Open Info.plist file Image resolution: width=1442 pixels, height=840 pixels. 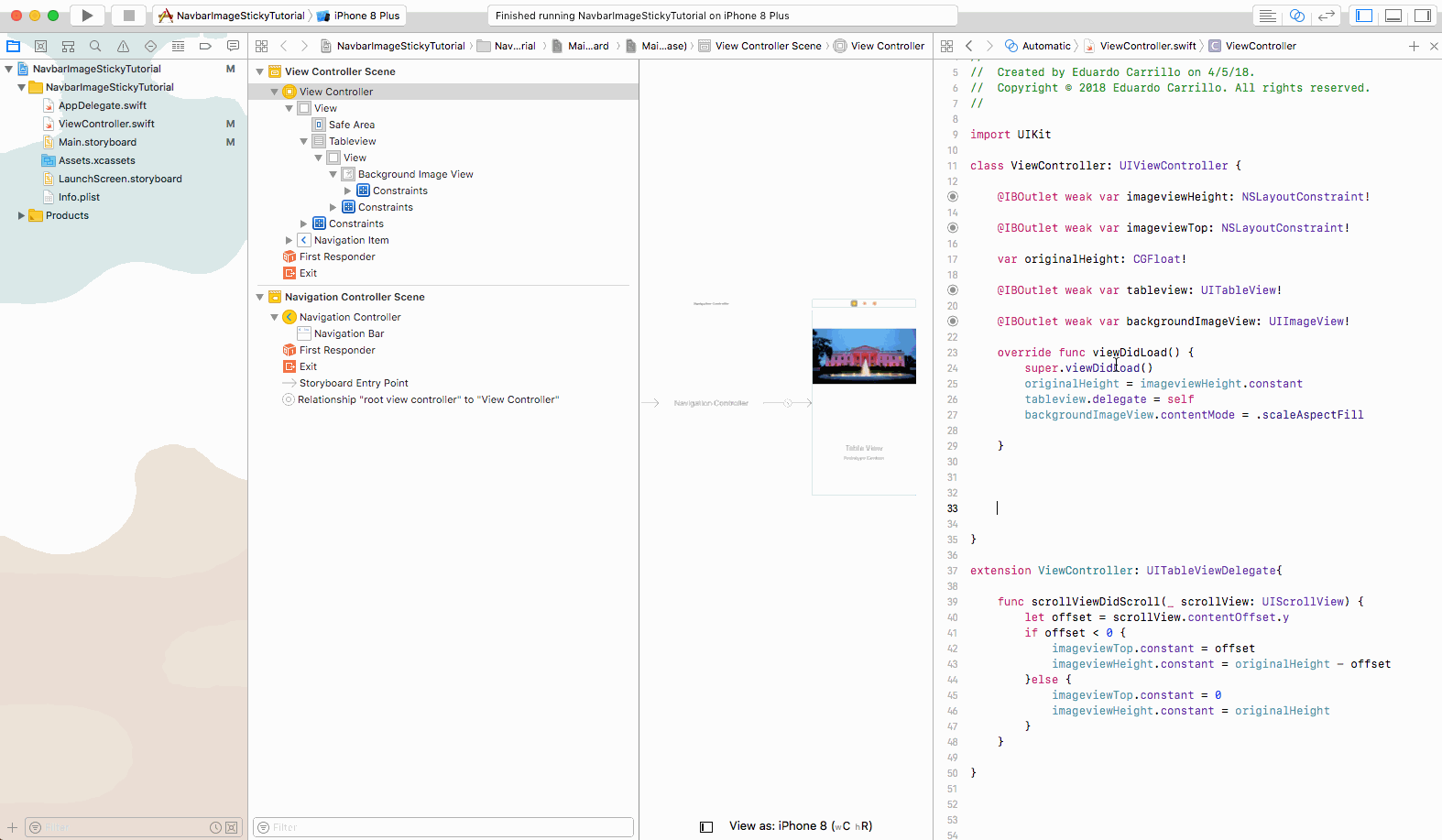[x=79, y=197]
